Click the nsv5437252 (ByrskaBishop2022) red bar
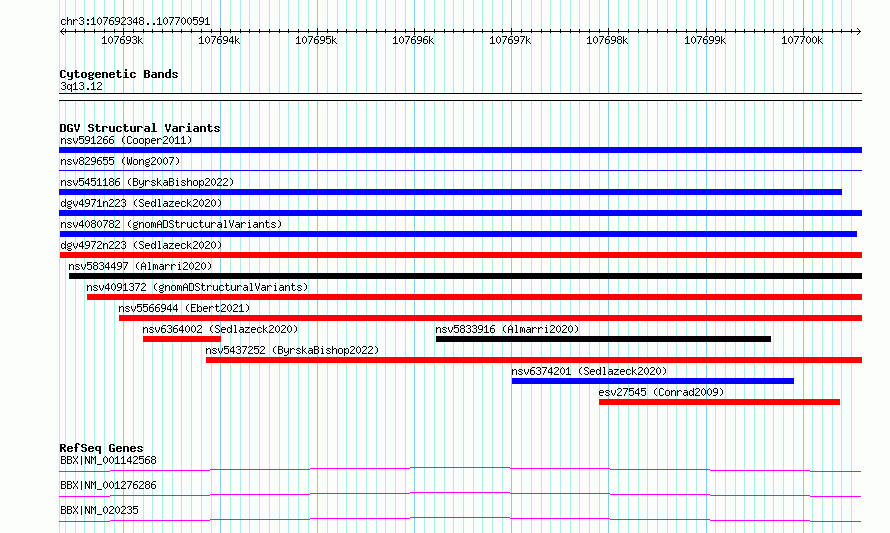Image resolution: width=890 pixels, height=533 pixels. click(534, 360)
